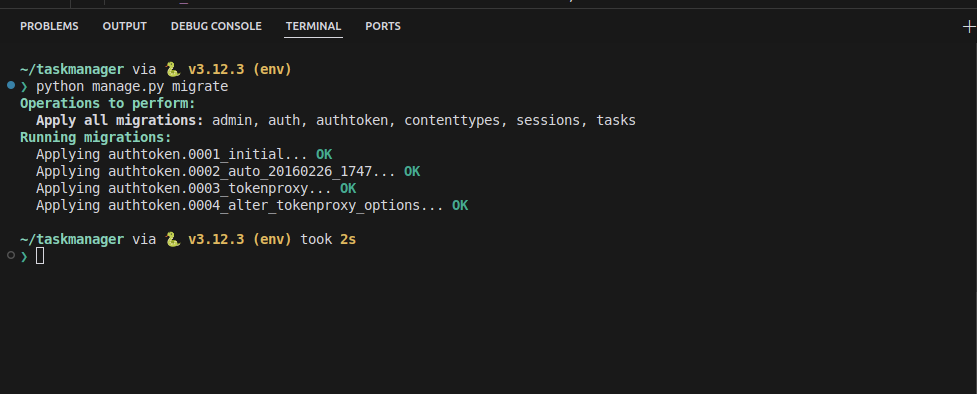Click the hollow circle decoration at current prompt
The height and width of the screenshot is (394, 977).
coord(11,255)
